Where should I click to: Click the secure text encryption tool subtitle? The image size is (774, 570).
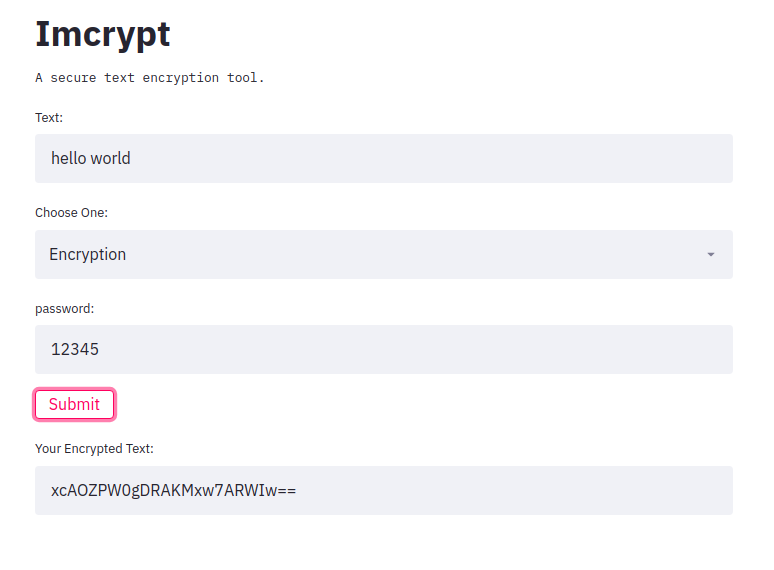tap(150, 78)
